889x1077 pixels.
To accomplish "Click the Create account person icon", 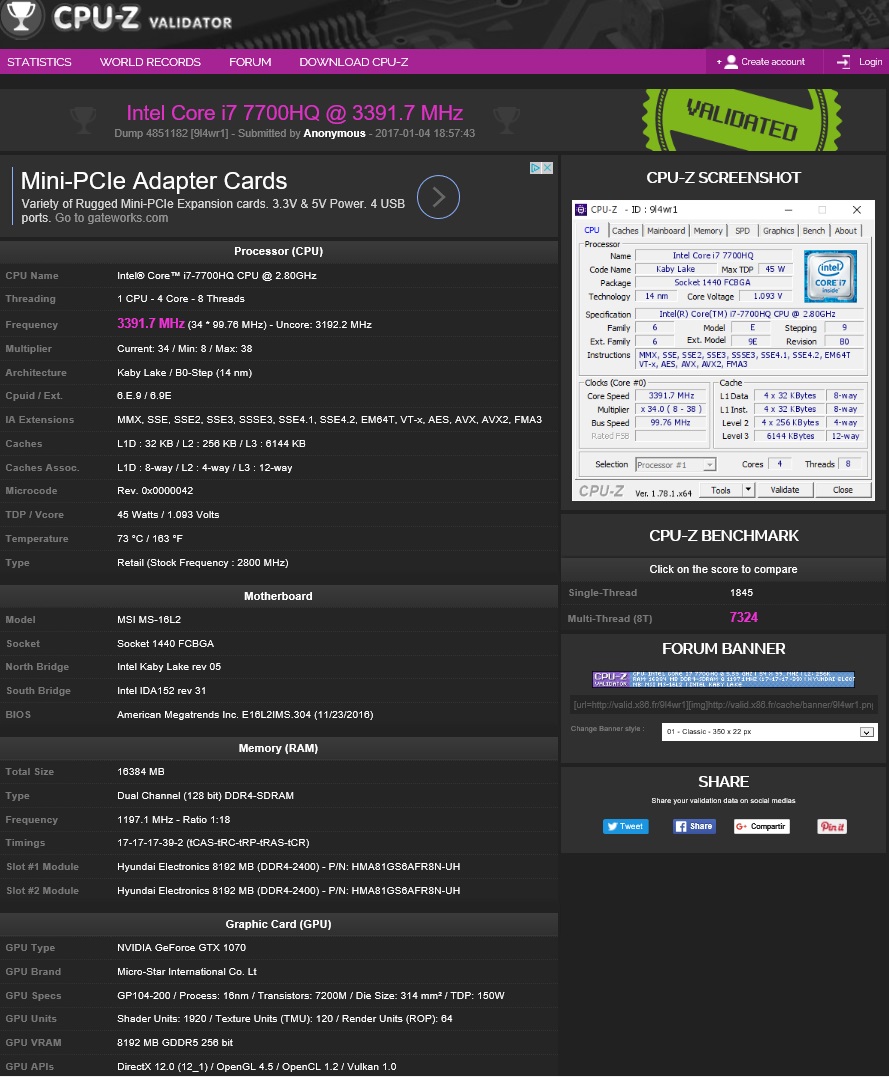I will coord(731,62).
